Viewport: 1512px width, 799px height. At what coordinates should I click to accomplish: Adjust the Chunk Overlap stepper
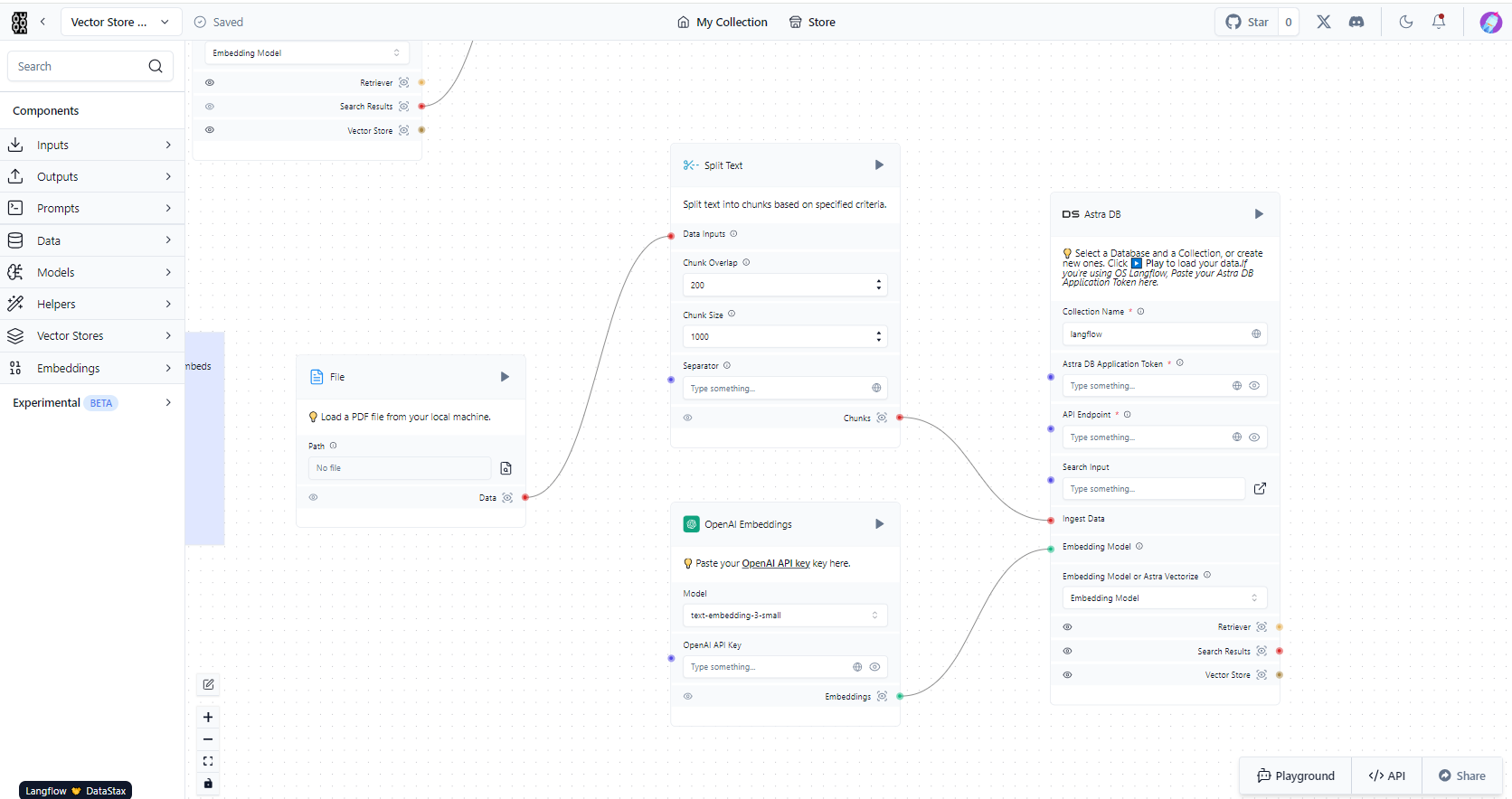tap(878, 285)
